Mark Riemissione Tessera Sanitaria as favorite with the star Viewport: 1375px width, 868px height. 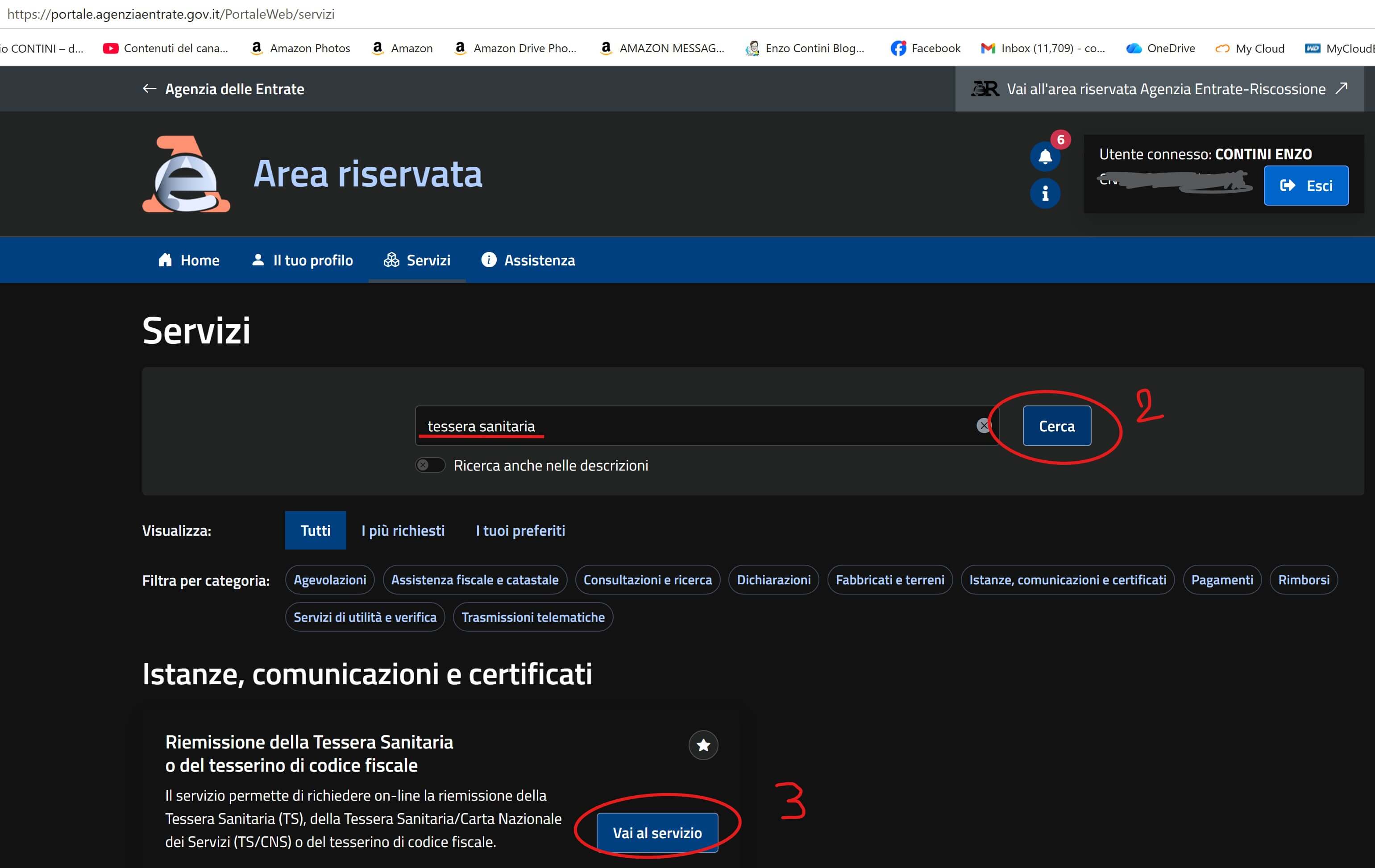703,745
